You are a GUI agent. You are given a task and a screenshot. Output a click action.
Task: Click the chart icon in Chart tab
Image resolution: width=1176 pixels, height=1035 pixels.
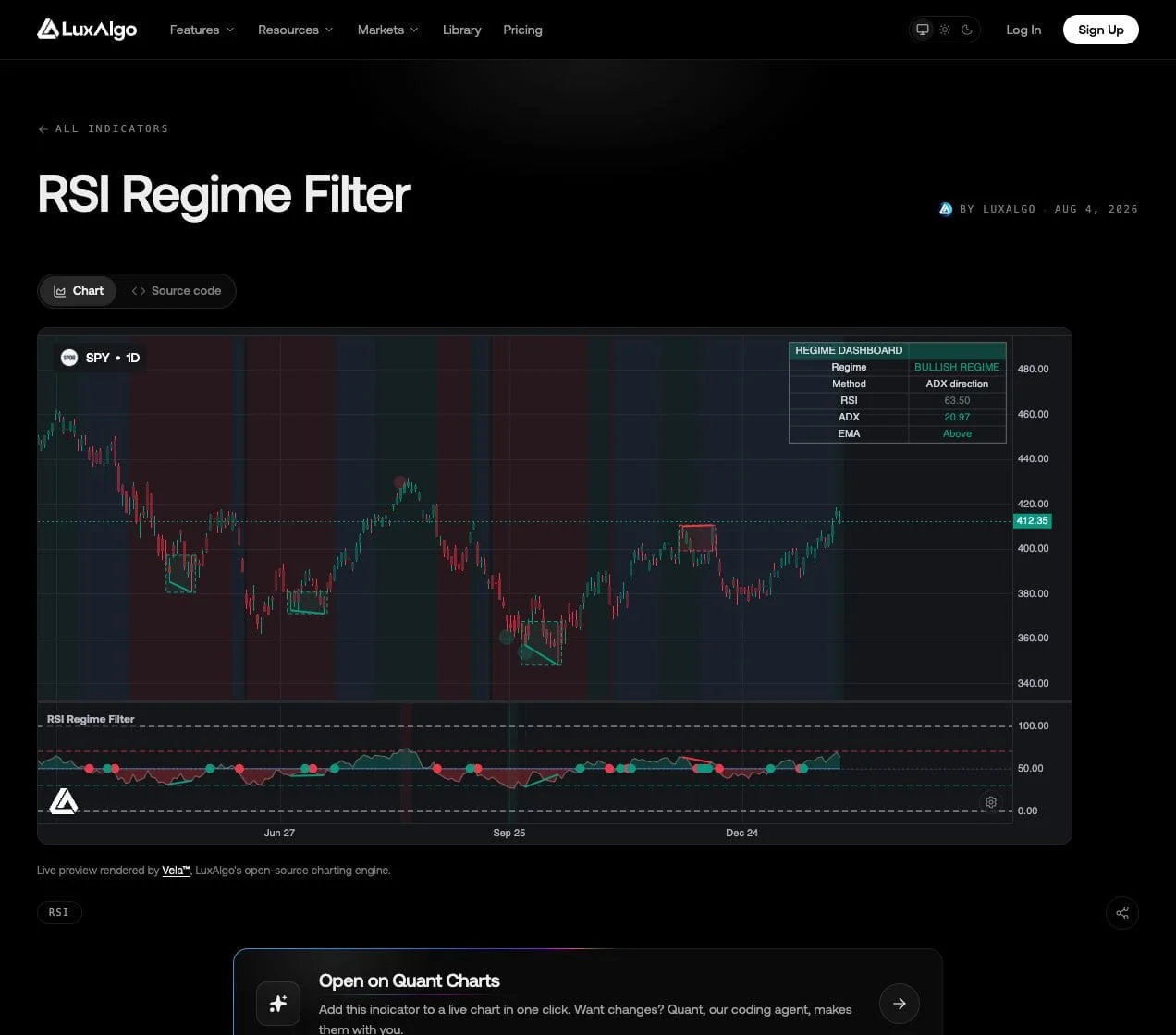point(60,291)
